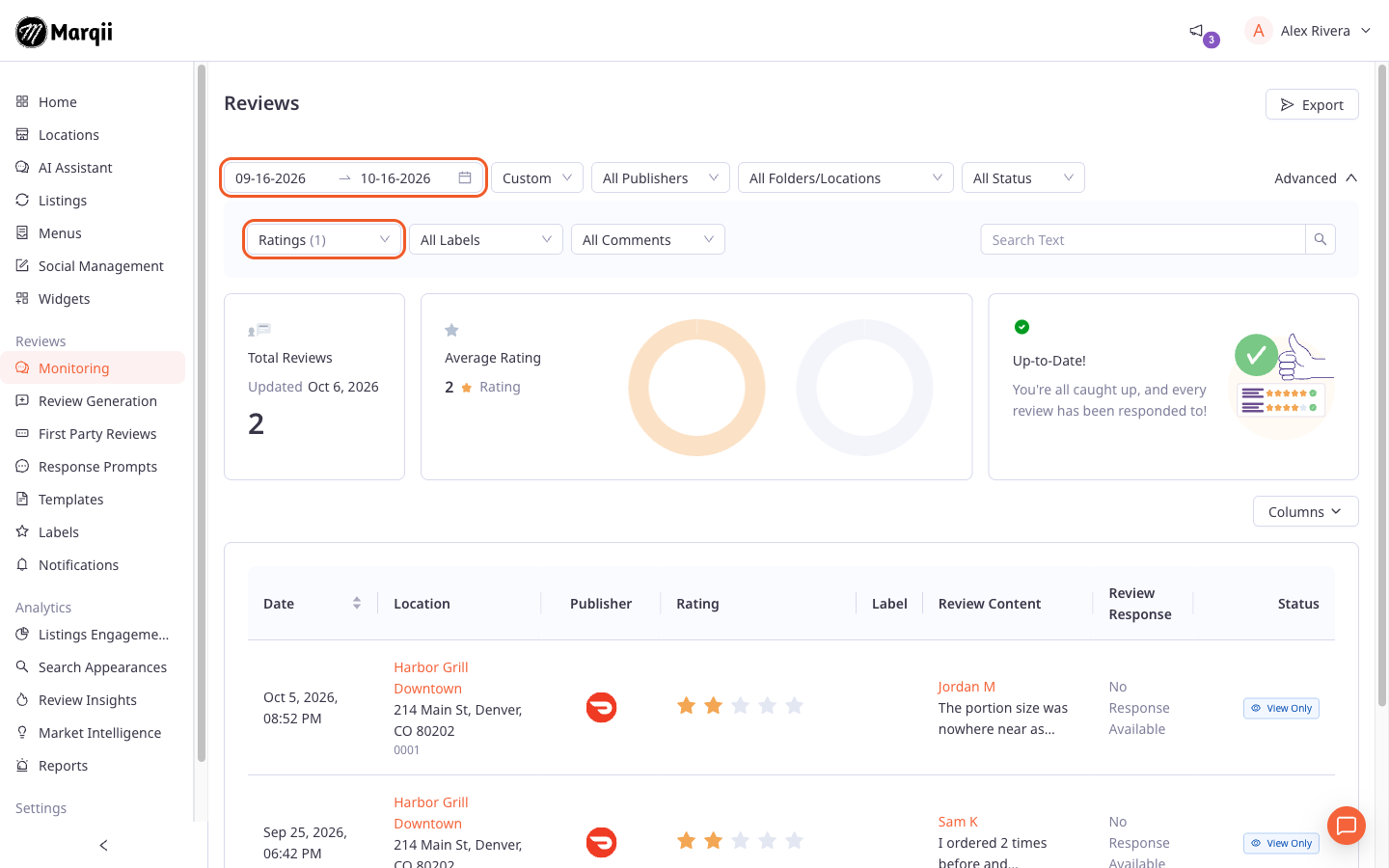Collapse the sidebar with left arrow
1389x868 pixels.
[103, 846]
